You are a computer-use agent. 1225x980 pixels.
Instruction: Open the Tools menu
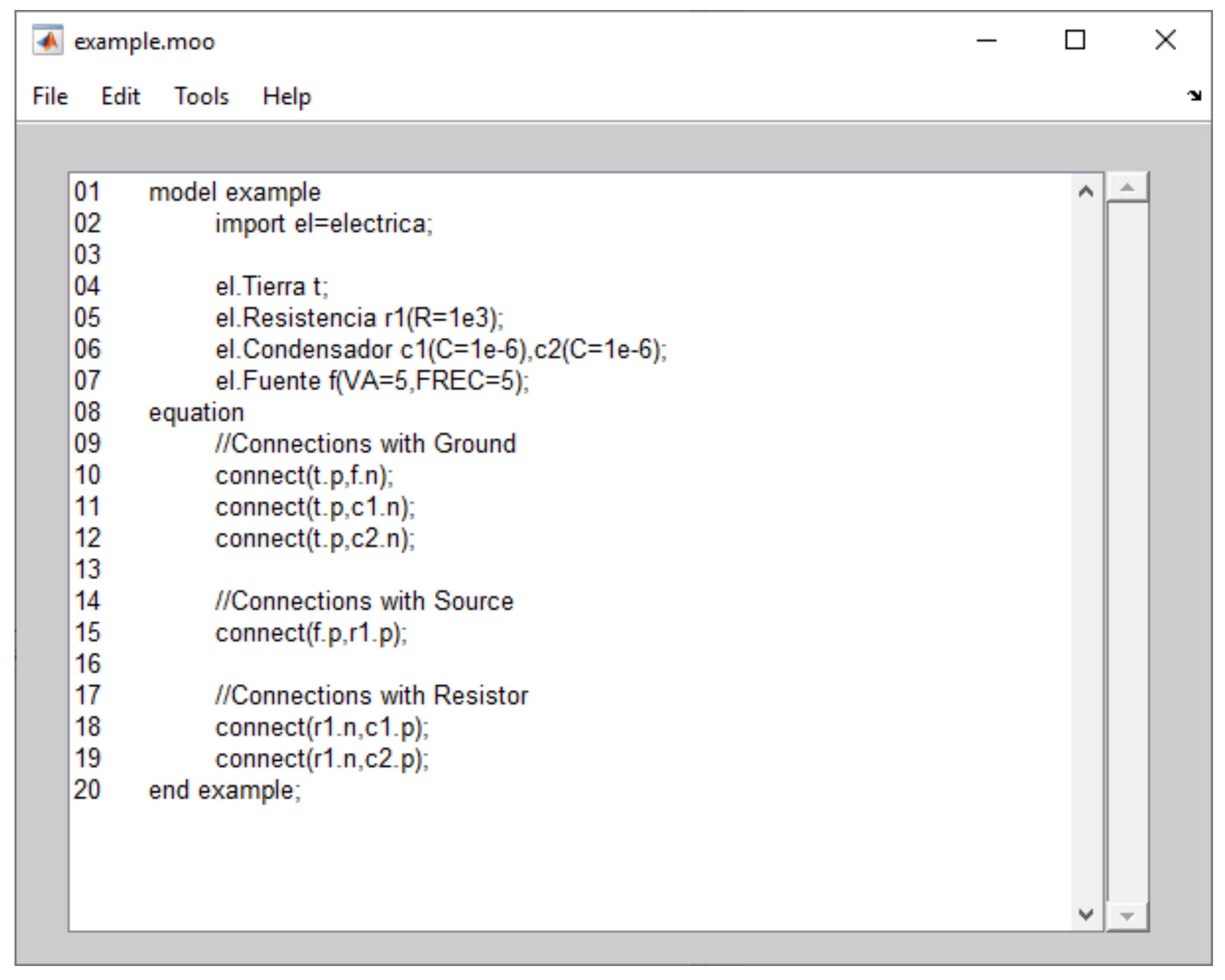click(201, 96)
